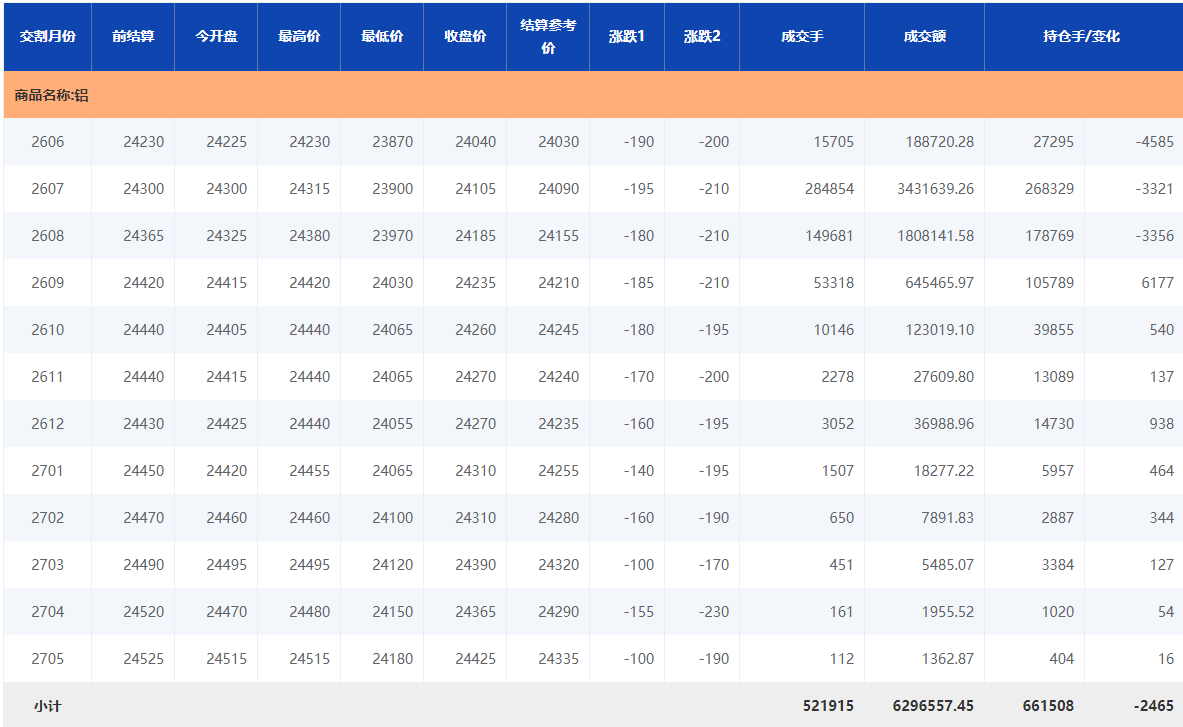This screenshot has height=727, width=1183.
Task: Click settlement reference 24335 in row 2705
Action: point(559,658)
